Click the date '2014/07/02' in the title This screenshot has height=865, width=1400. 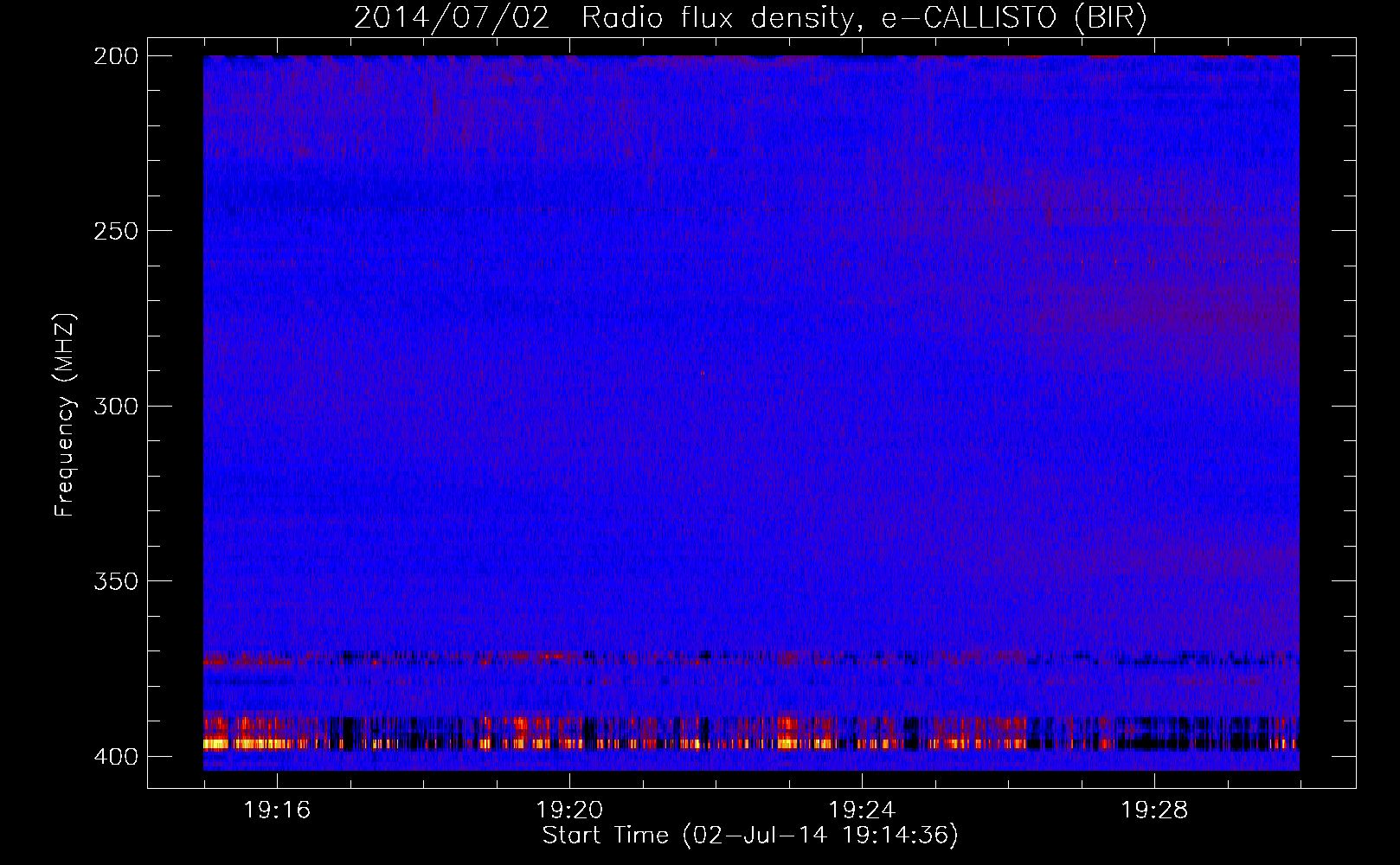pos(452,18)
